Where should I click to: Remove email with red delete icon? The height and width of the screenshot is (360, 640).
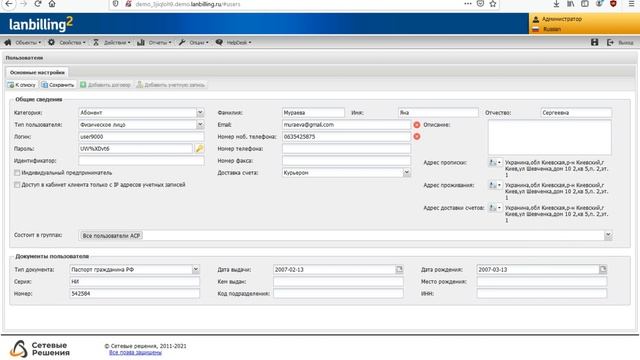point(416,125)
